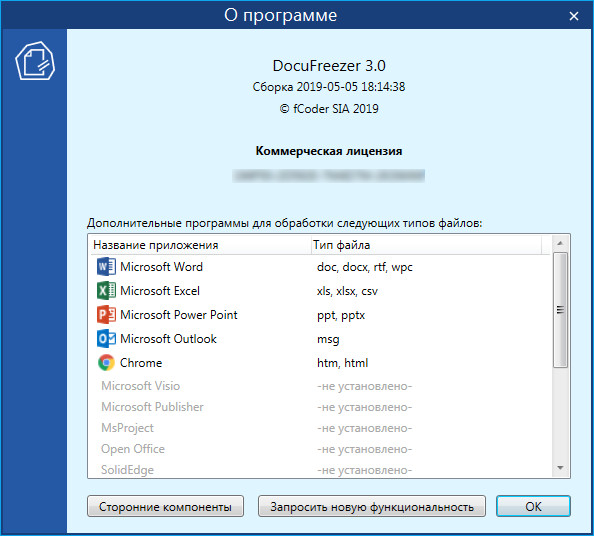The width and height of the screenshot is (594, 536).
Task: Select the Microsoft Visio row
Action: 320,386
